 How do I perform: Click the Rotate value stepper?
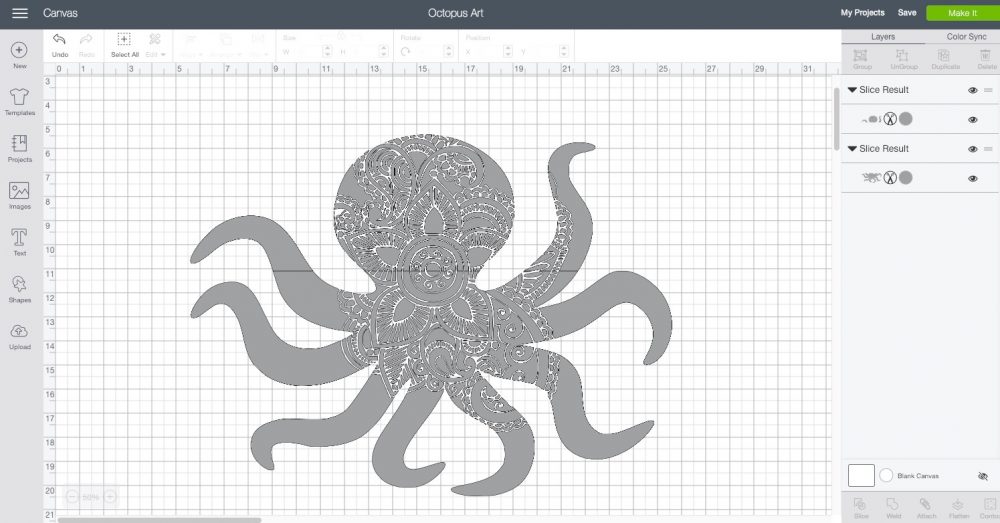point(448,52)
